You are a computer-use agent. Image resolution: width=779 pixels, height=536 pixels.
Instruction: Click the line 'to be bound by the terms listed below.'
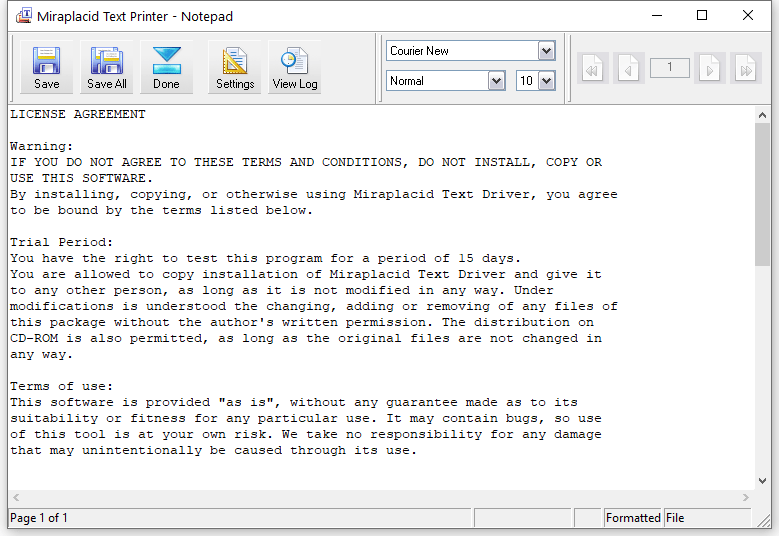tap(161, 210)
